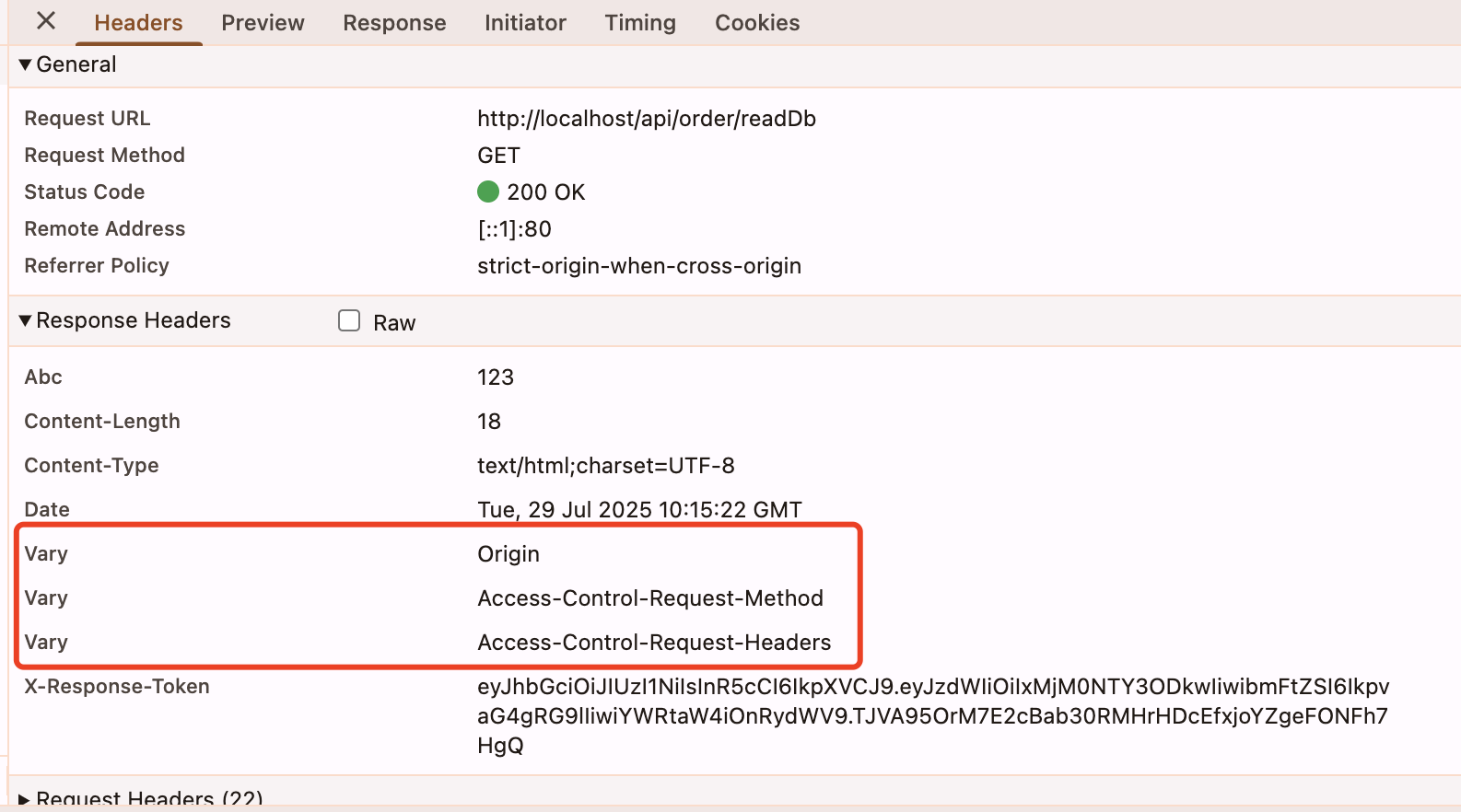Open the Cookies tab
The height and width of the screenshot is (812, 1461).
coord(757,23)
